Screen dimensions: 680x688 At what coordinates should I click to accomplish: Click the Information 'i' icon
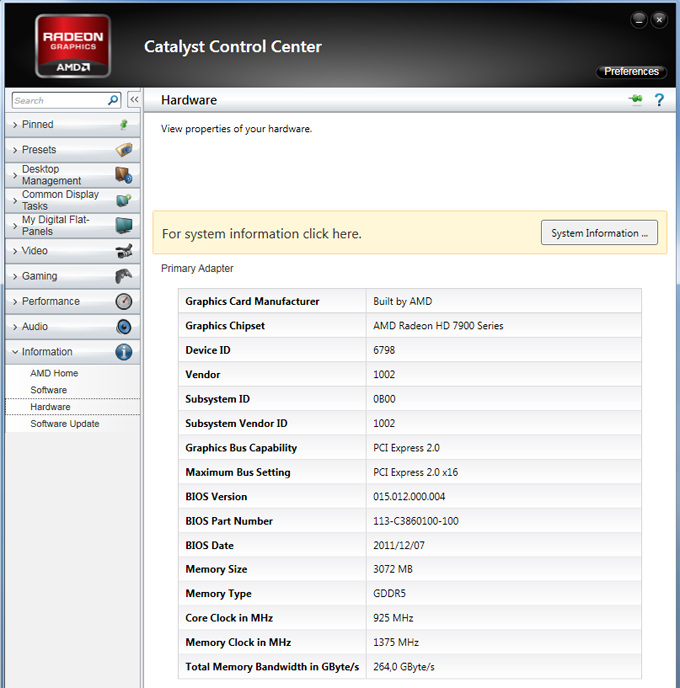point(124,352)
